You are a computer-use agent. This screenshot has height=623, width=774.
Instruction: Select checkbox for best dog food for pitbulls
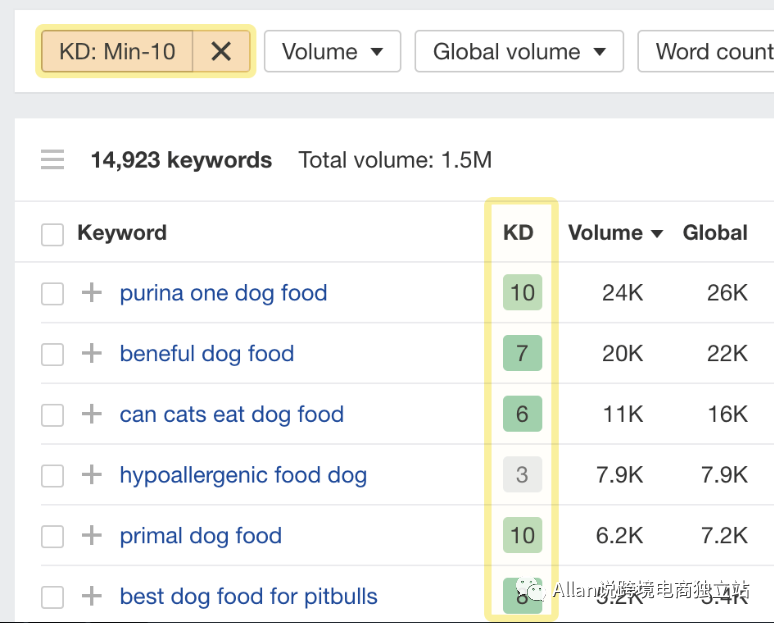click(x=52, y=597)
